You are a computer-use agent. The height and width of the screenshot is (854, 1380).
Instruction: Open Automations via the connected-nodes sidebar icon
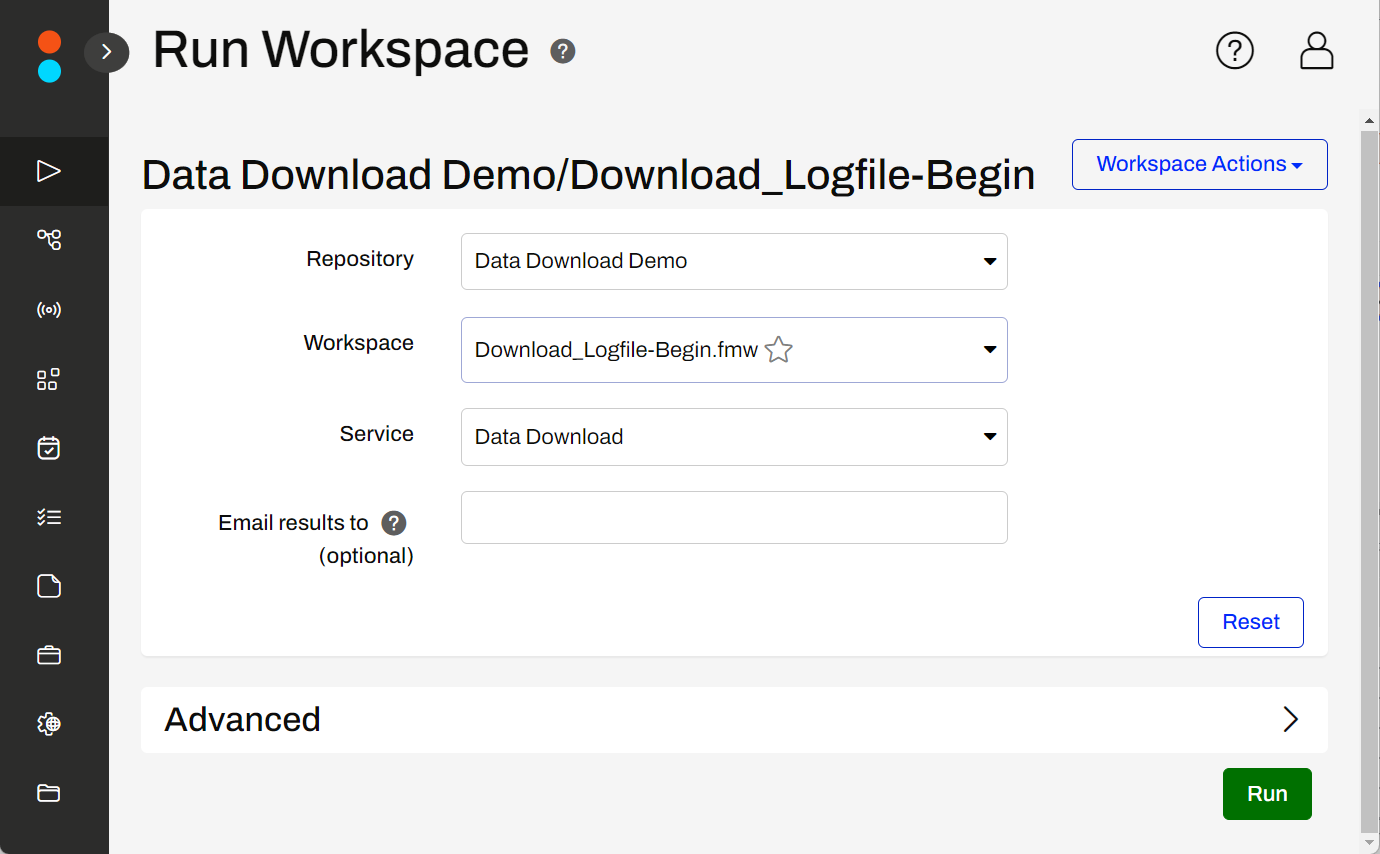[49, 240]
